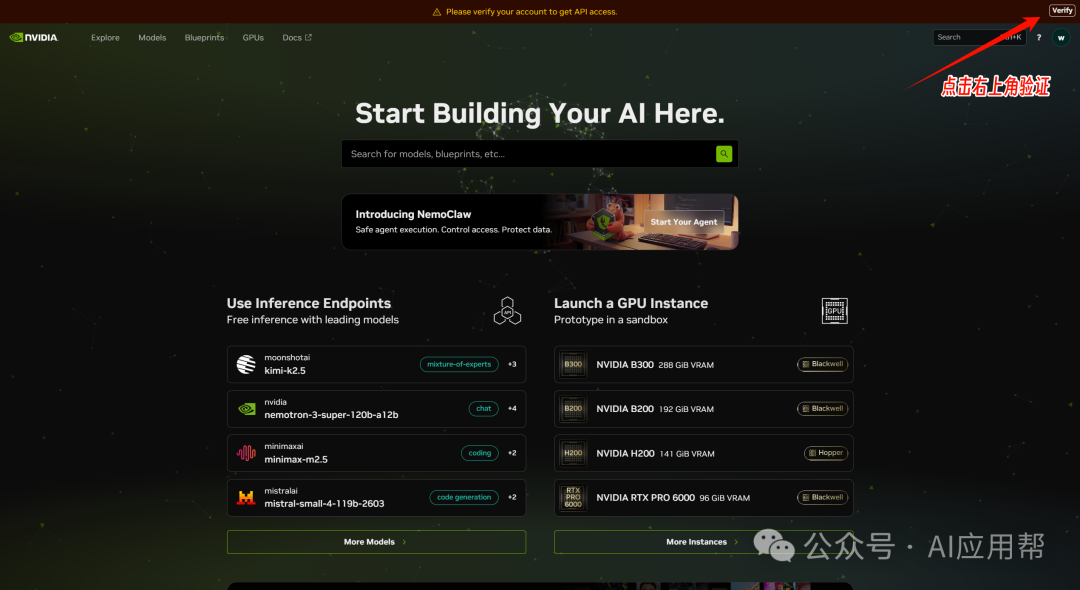Click the 141 GiB VRAM text
The width and height of the screenshot is (1080, 590).
pos(687,454)
